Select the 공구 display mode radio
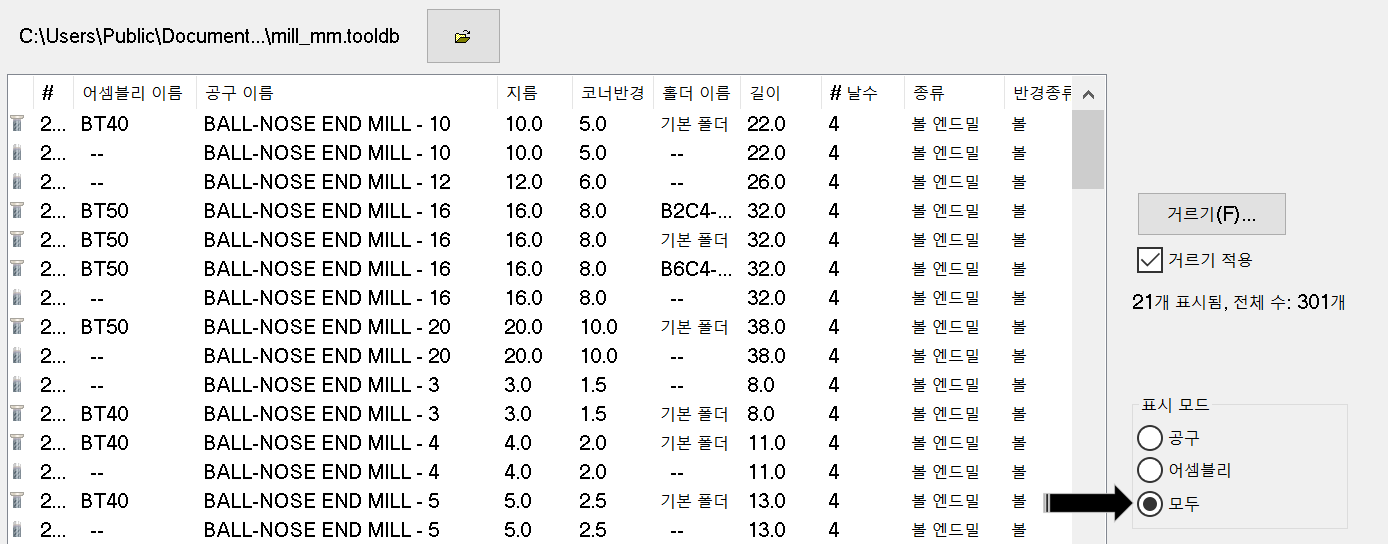Screen dimensions: 1388x544 [x=1150, y=437]
